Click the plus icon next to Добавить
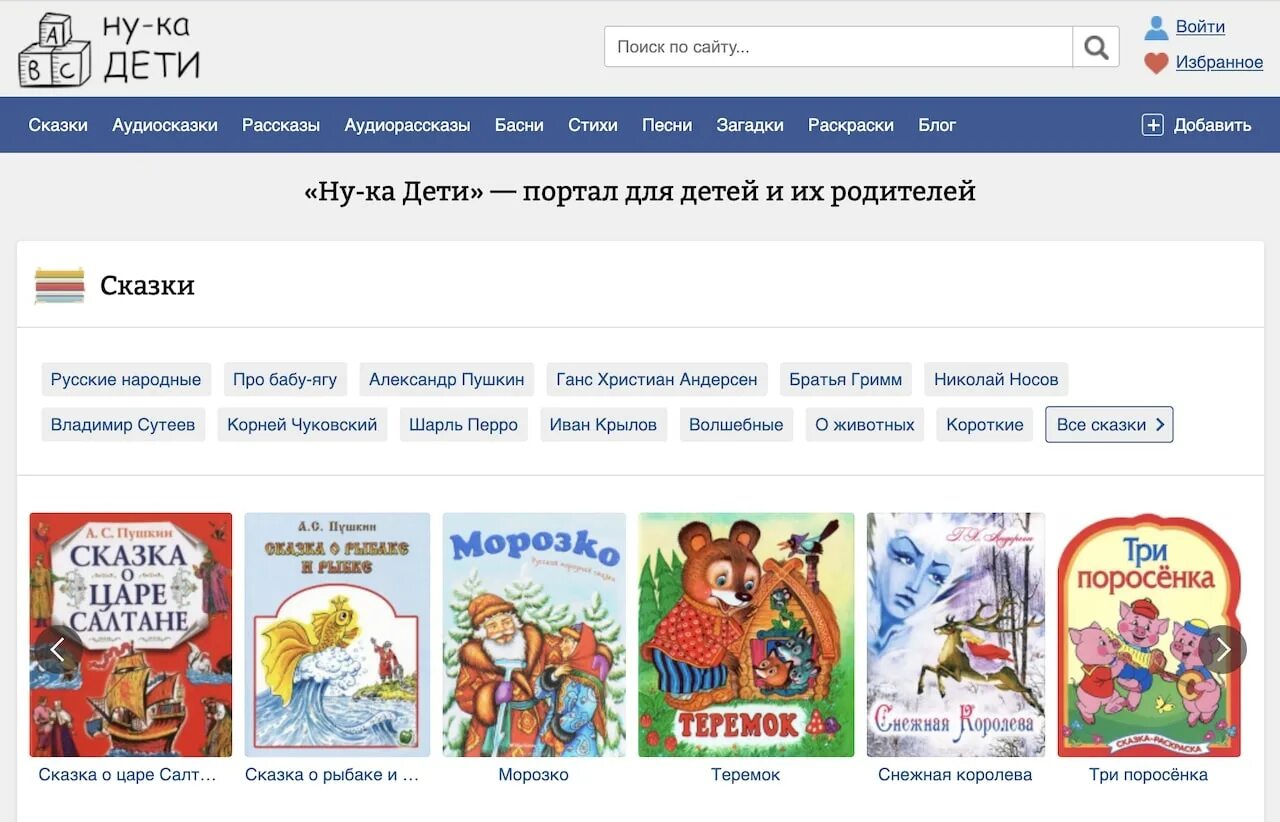Image resolution: width=1280 pixels, height=822 pixels. click(x=1153, y=125)
